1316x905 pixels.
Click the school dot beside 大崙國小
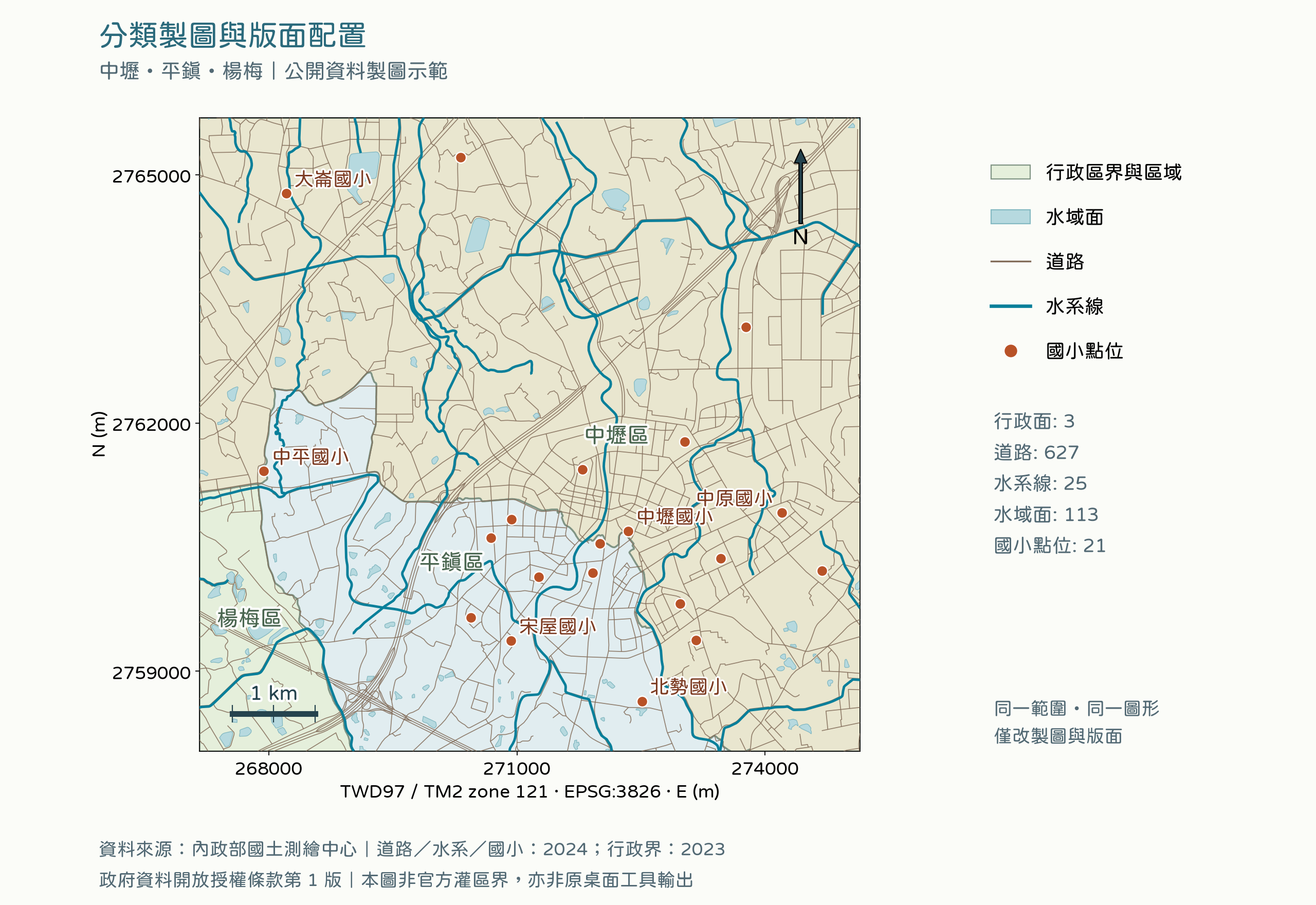tap(286, 193)
